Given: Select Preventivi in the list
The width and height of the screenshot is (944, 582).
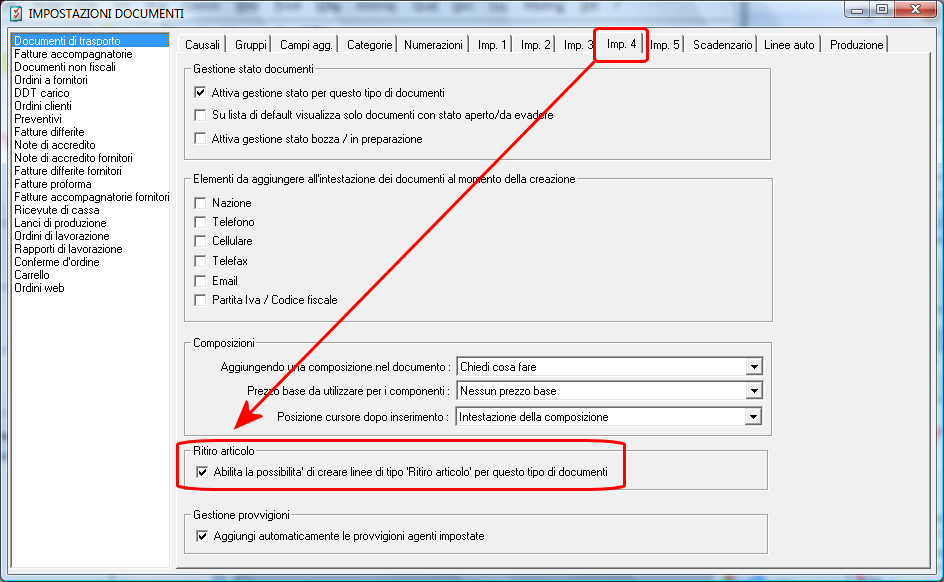Looking at the screenshot, I should coord(90,119).
